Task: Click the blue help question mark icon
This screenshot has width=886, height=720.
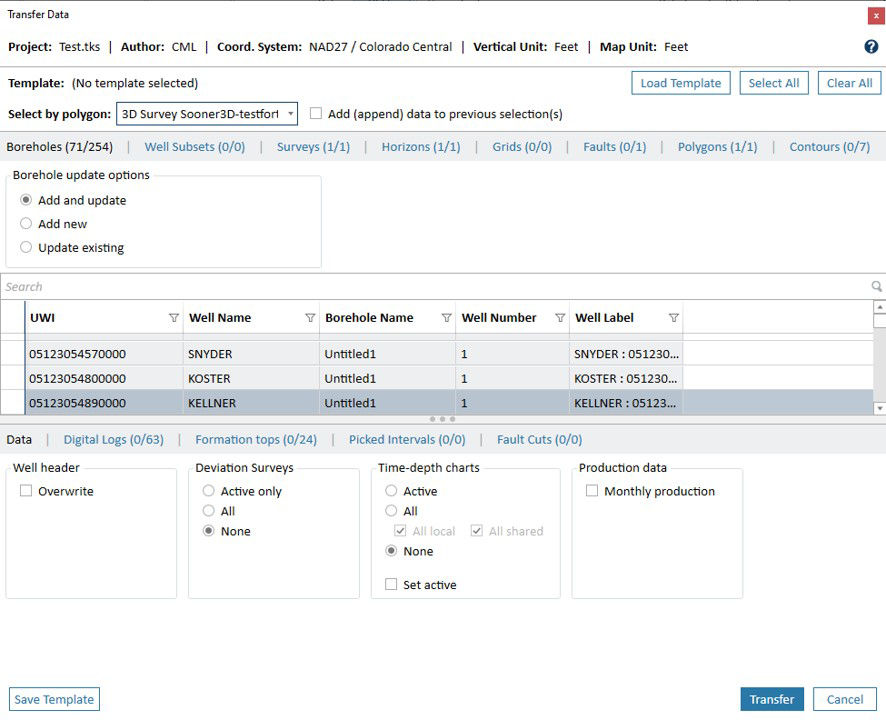Action: point(871,47)
